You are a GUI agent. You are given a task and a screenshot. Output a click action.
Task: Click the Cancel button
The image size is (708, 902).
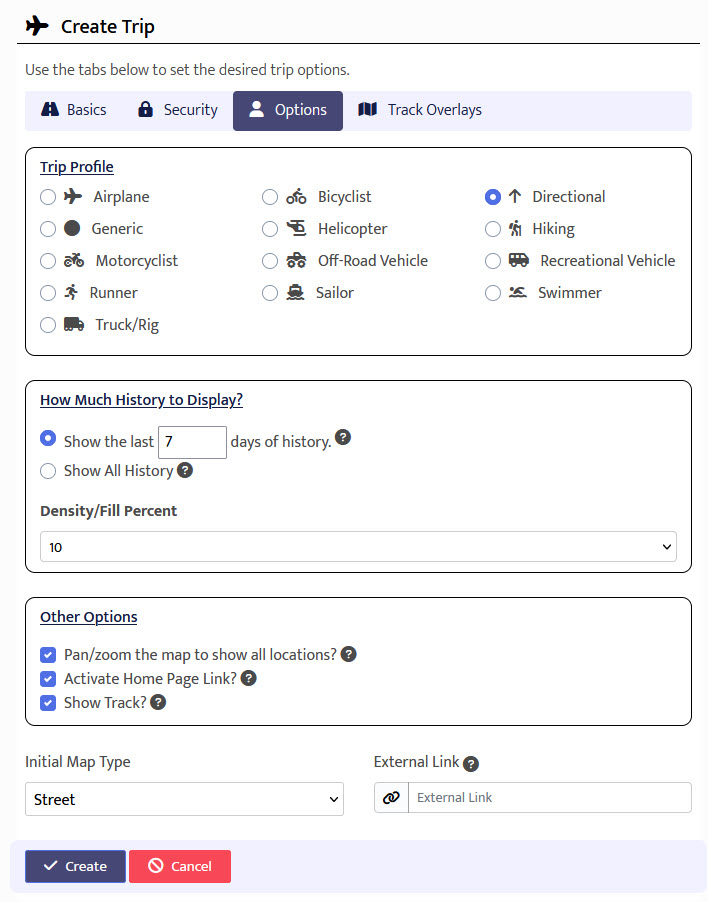[180, 866]
